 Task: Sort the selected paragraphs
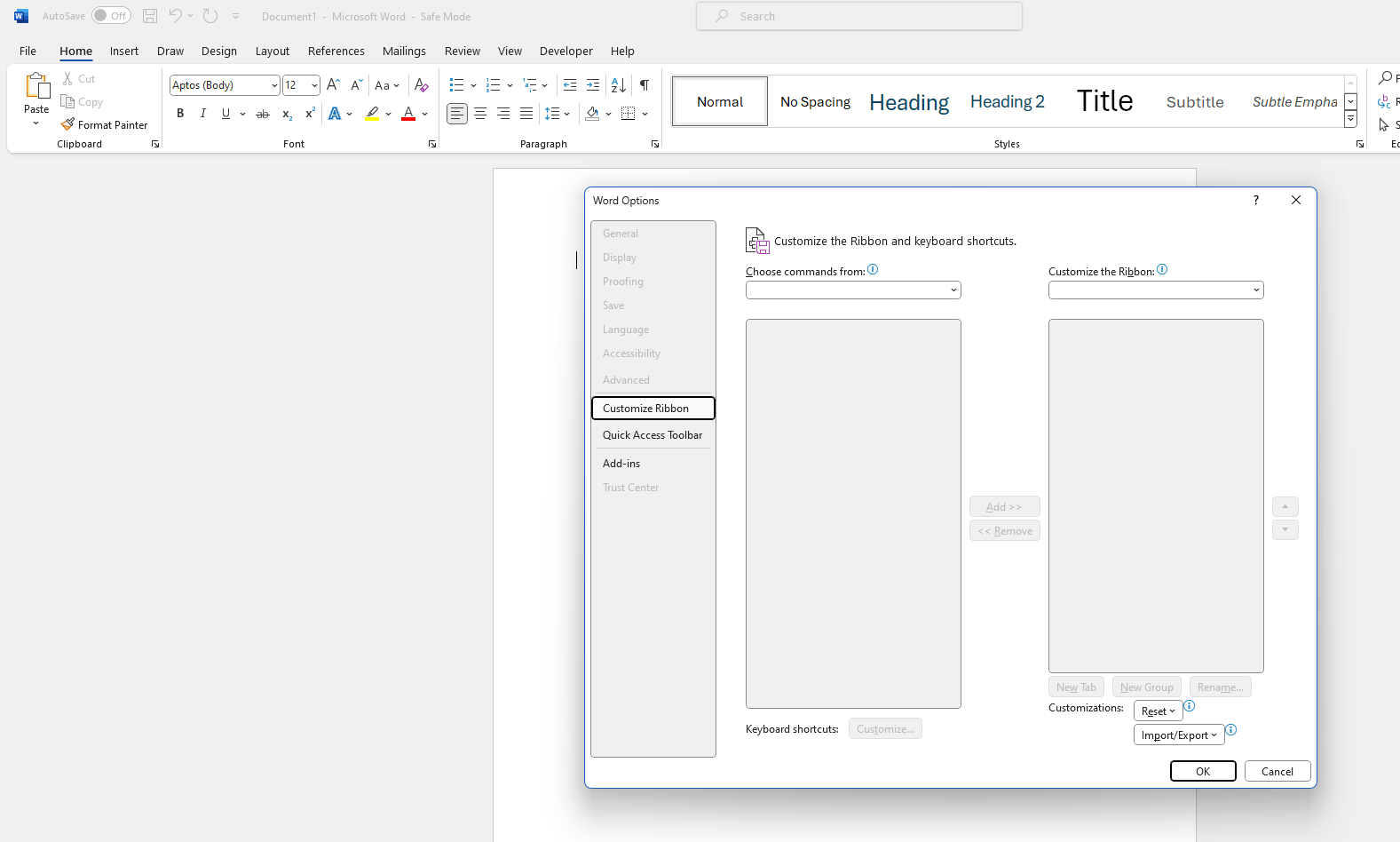click(619, 85)
